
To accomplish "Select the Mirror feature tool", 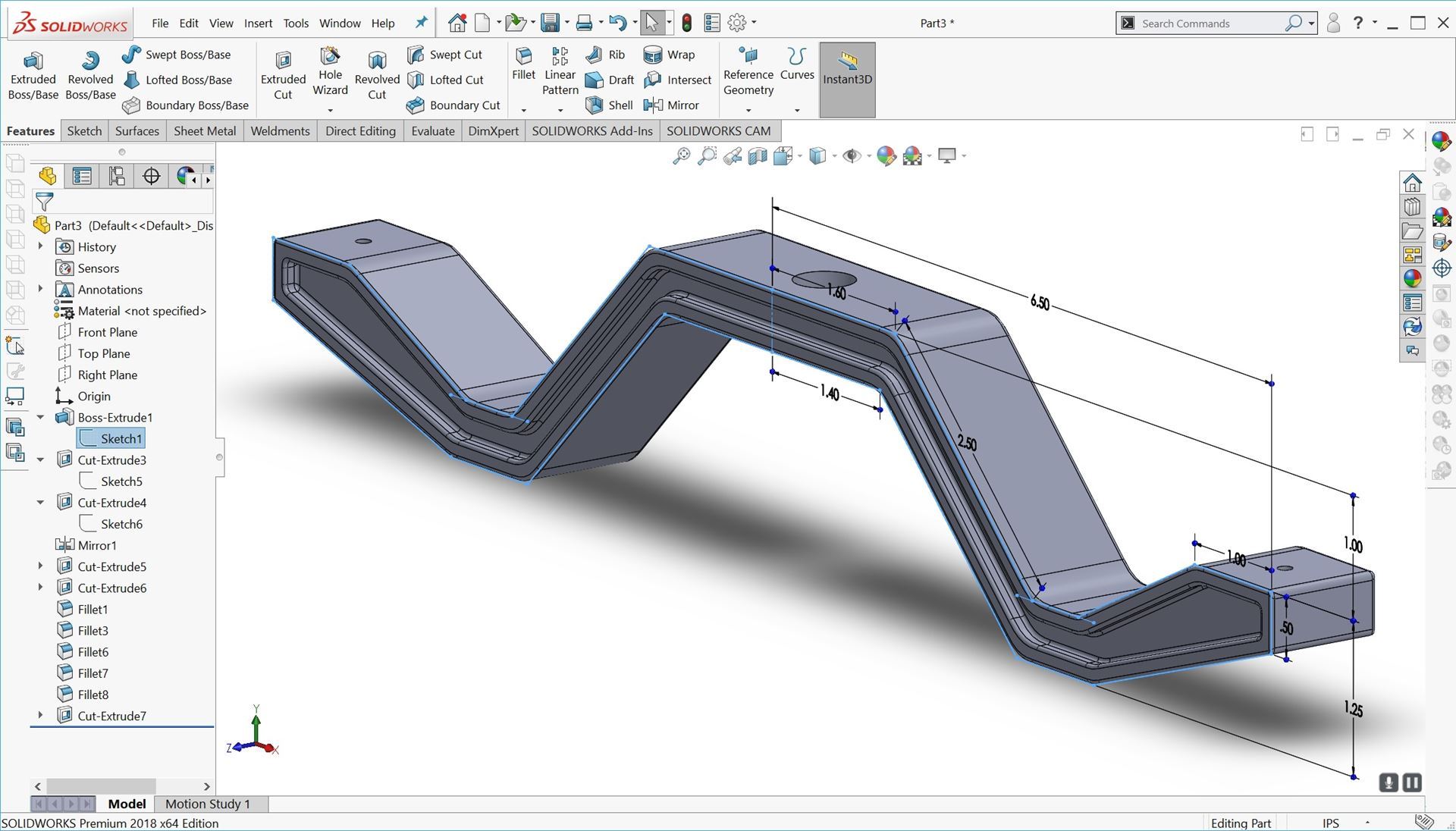I will pyautogui.click(x=673, y=105).
